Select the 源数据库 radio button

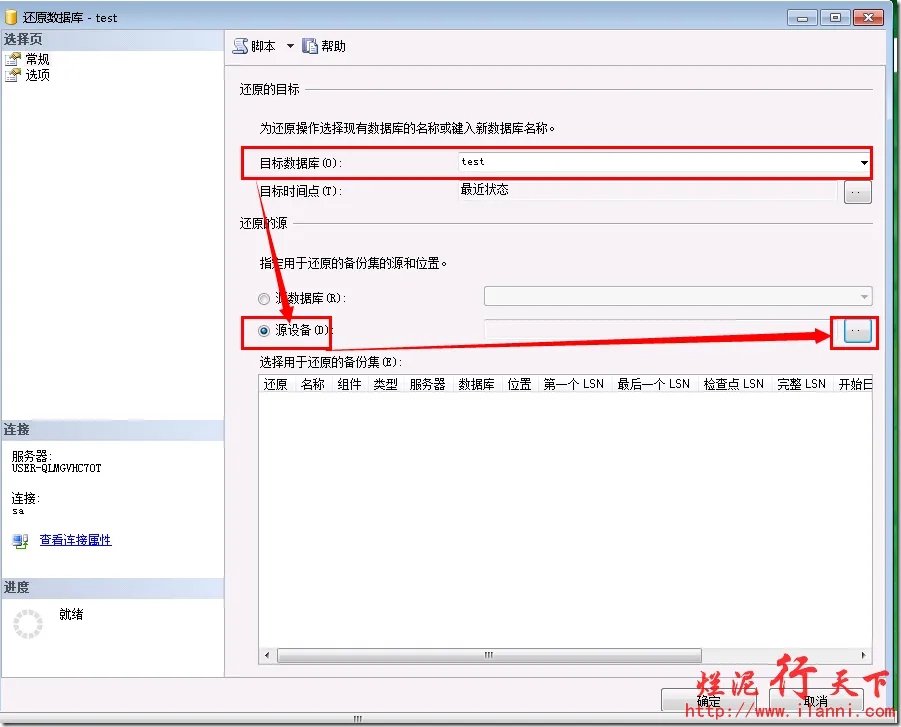pos(264,299)
